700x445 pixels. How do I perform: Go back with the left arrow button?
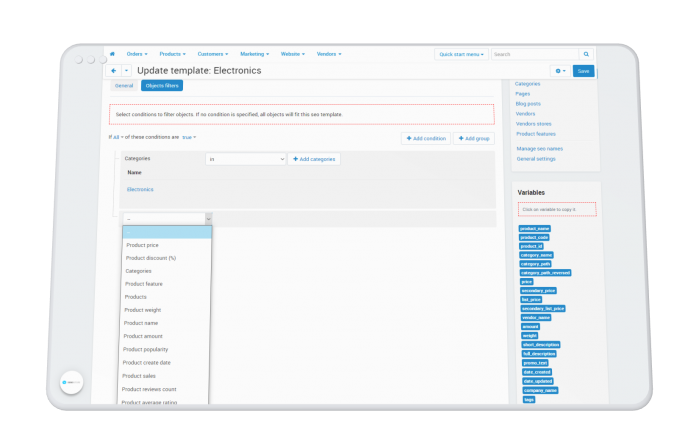pyautogui.click(x=114, y=71)
